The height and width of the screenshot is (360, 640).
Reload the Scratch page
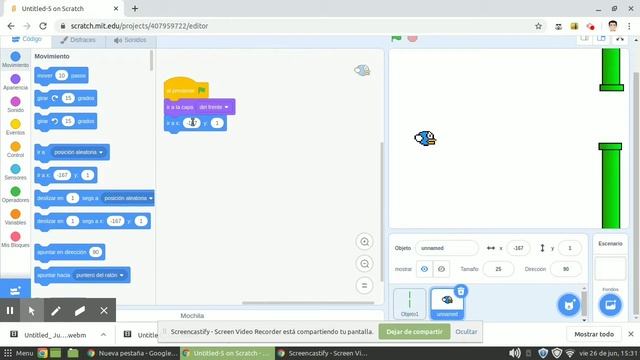[x=43, y=26]
